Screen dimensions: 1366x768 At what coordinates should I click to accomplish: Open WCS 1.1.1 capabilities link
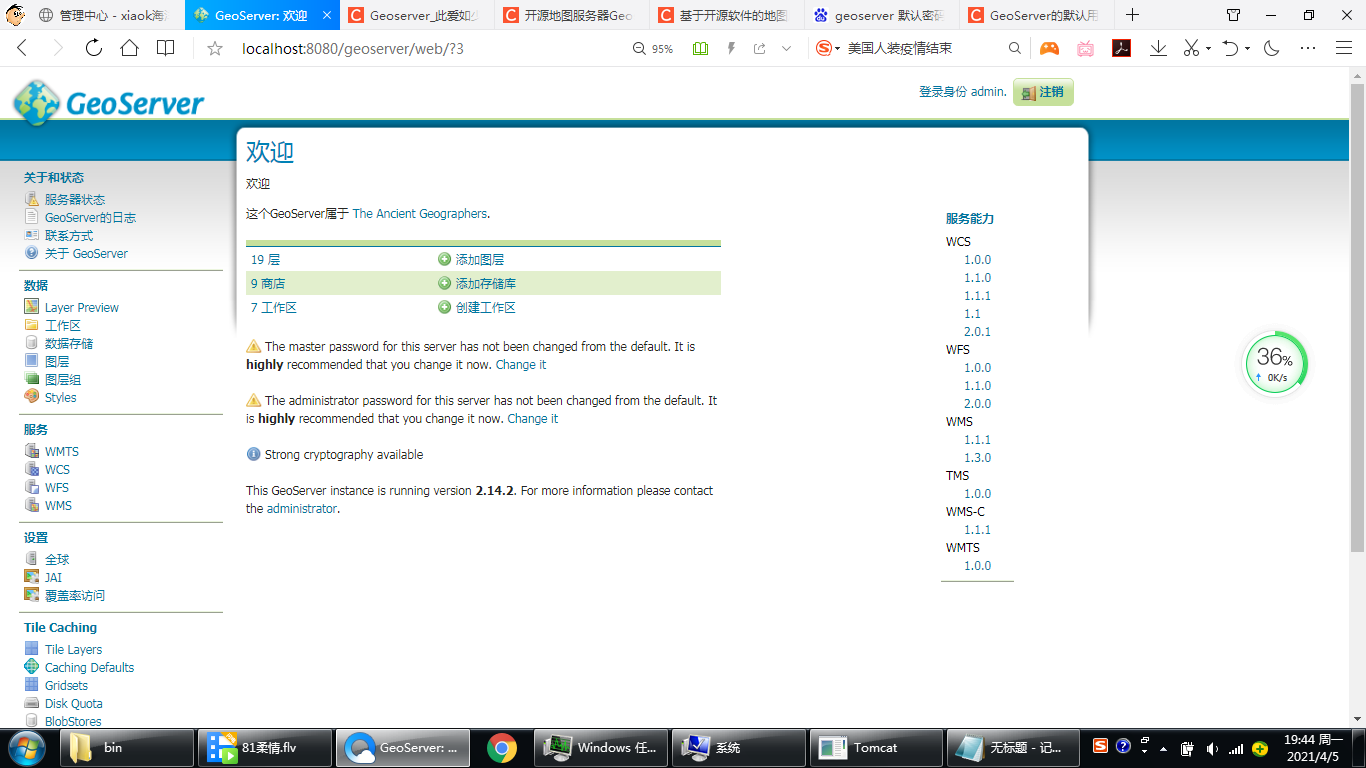[977, 296]
